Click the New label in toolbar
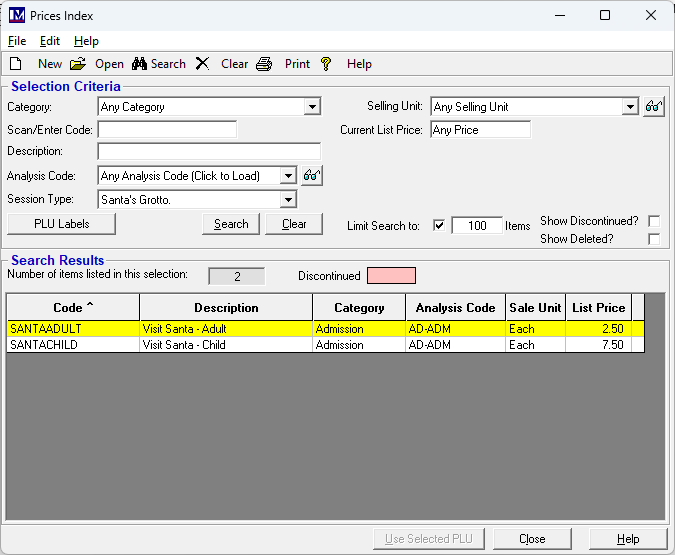This screenshot has width=675, height=555. (x=50, y=64)
